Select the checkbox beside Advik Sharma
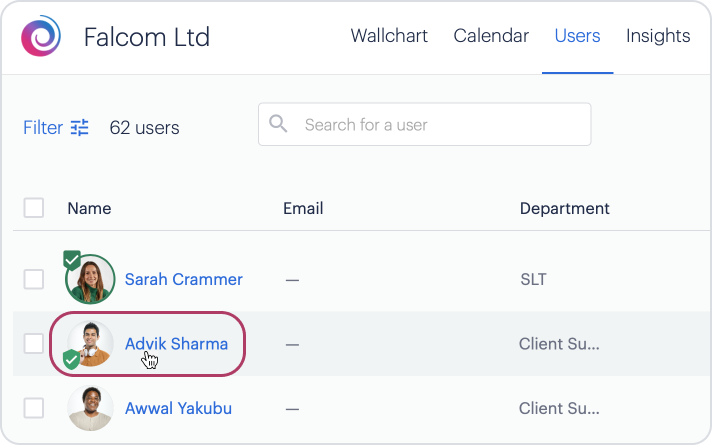This screenshot has height=445, width=712. [34, 344]
